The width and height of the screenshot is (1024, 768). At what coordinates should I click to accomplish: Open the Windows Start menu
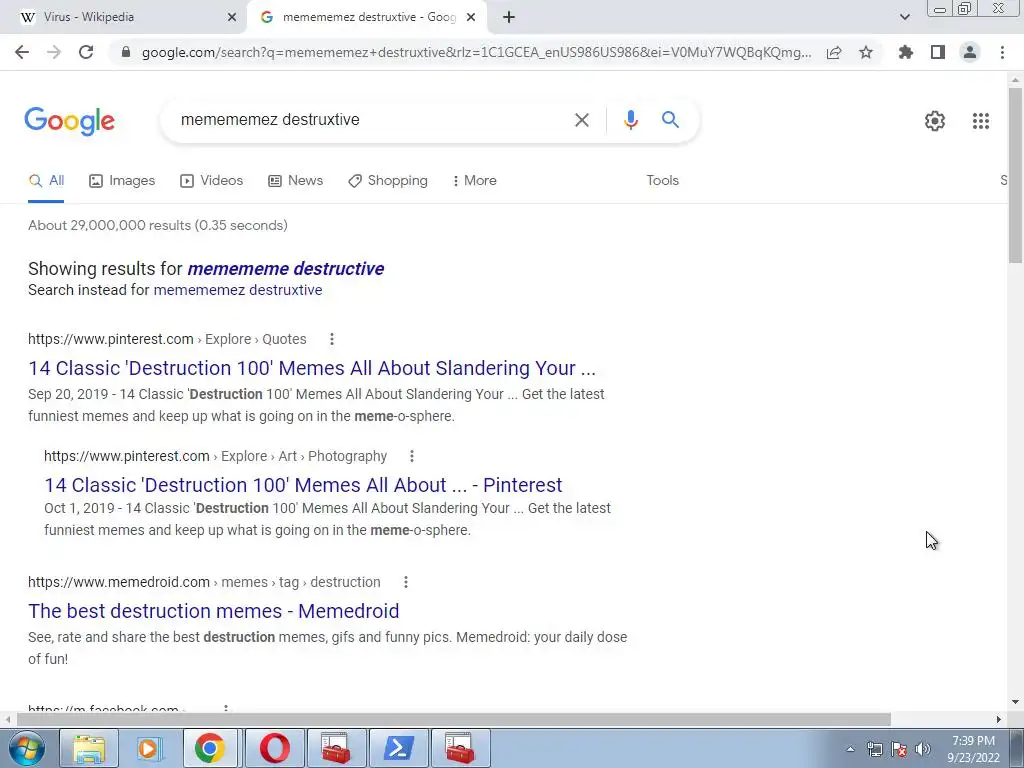click(x=27, y=748)
